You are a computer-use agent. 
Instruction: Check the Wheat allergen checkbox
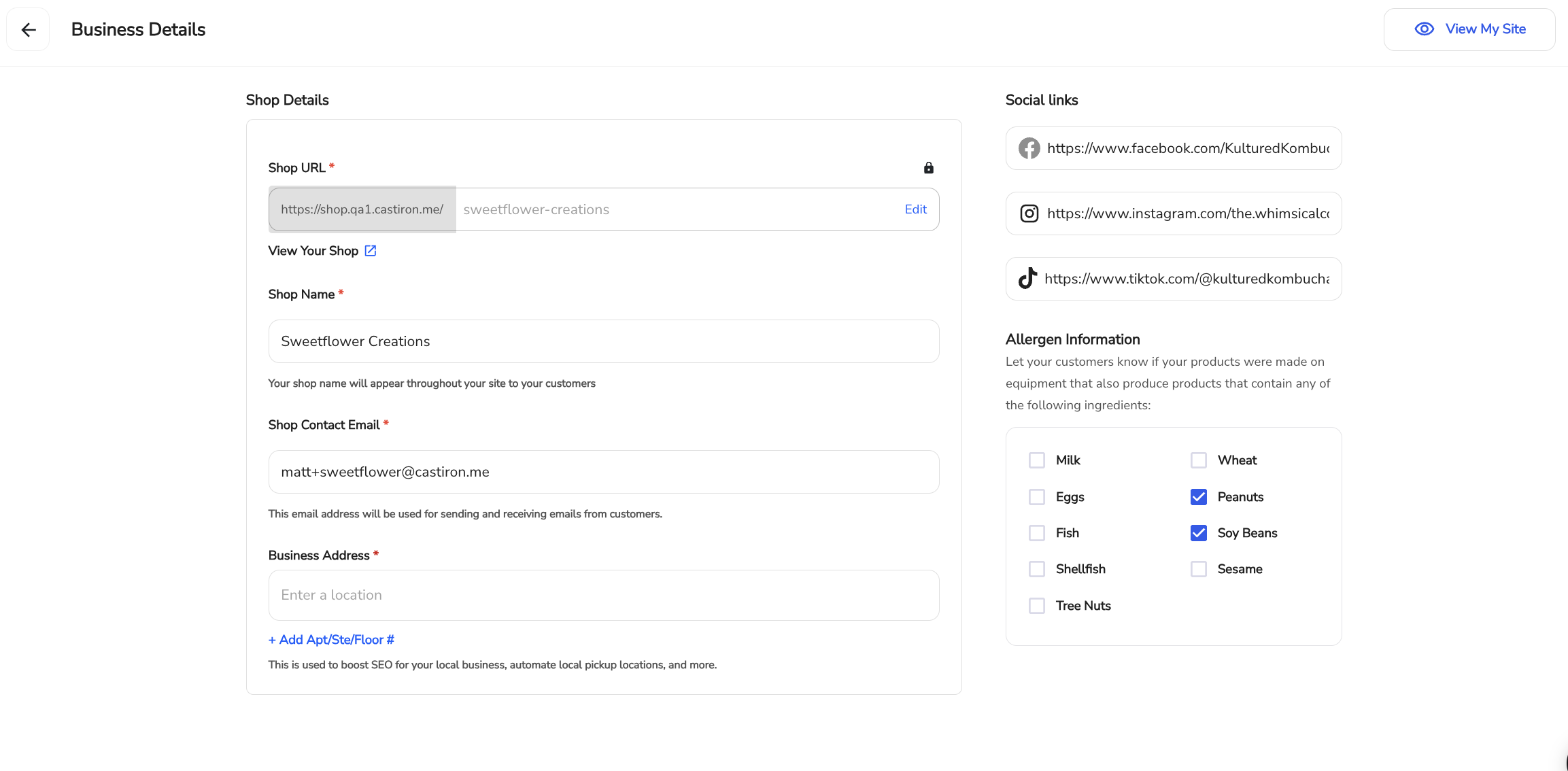click(1198, 460)
